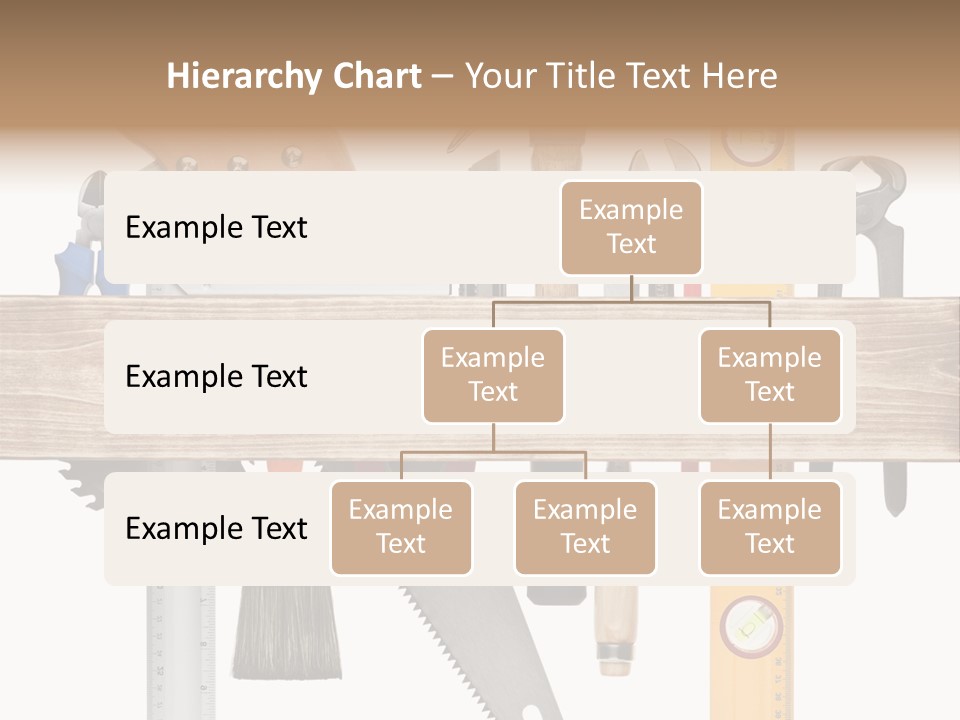This screenshot has height=720, width=960.
Task: Click the middle bottom Example Text node
Action: click(585, 528)
